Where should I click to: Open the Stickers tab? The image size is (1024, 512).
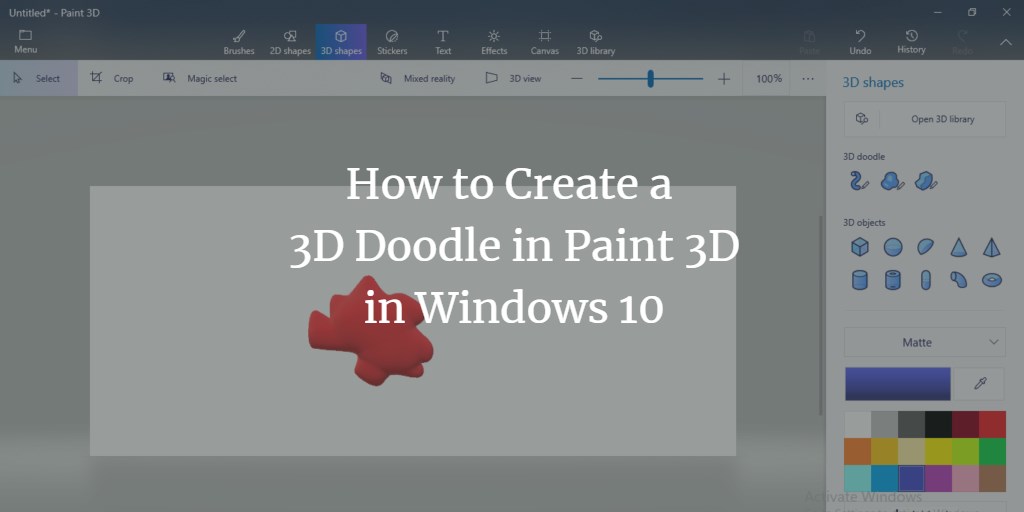tap(392, 42)
